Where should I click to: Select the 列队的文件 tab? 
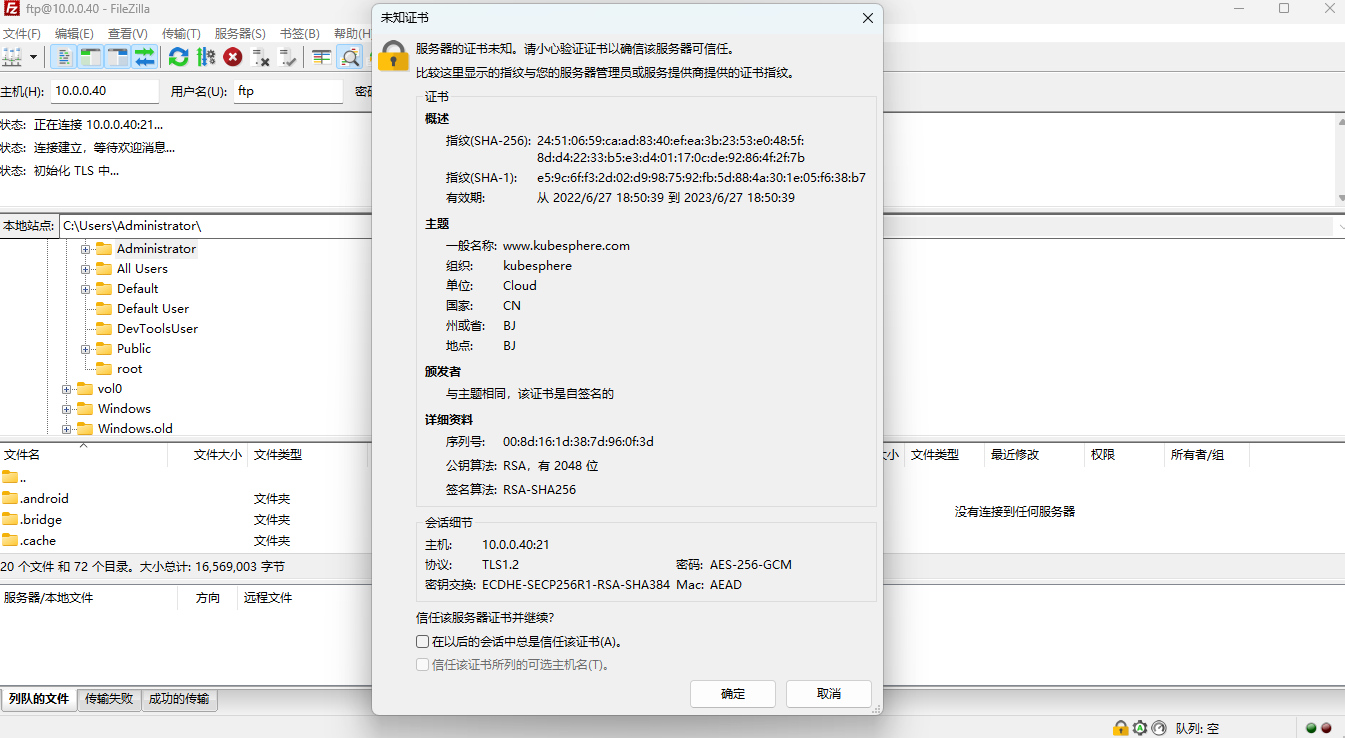[x=39, y=699]
